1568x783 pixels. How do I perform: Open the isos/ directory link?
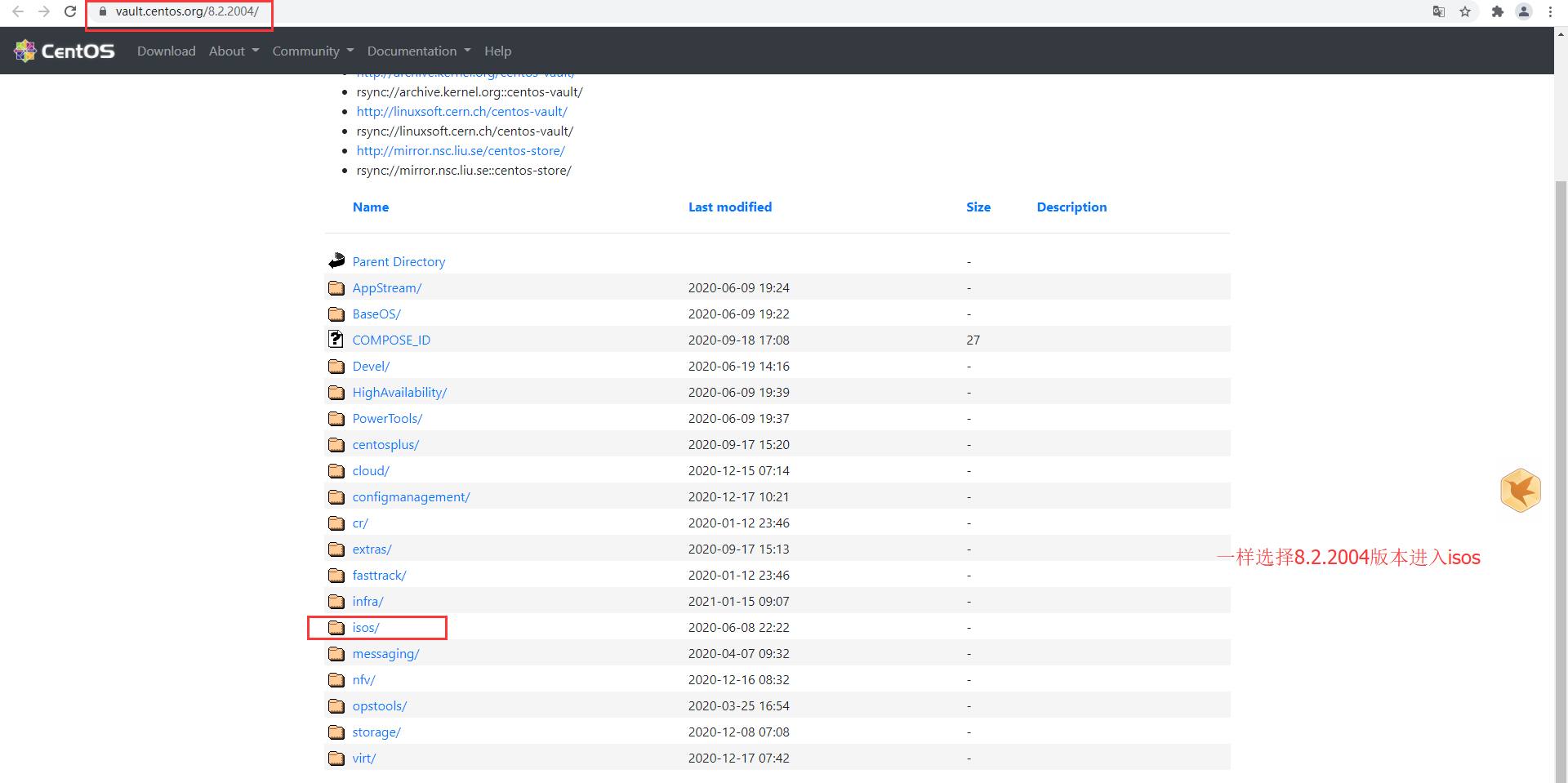pyautogui.click(x=366, y=627)
